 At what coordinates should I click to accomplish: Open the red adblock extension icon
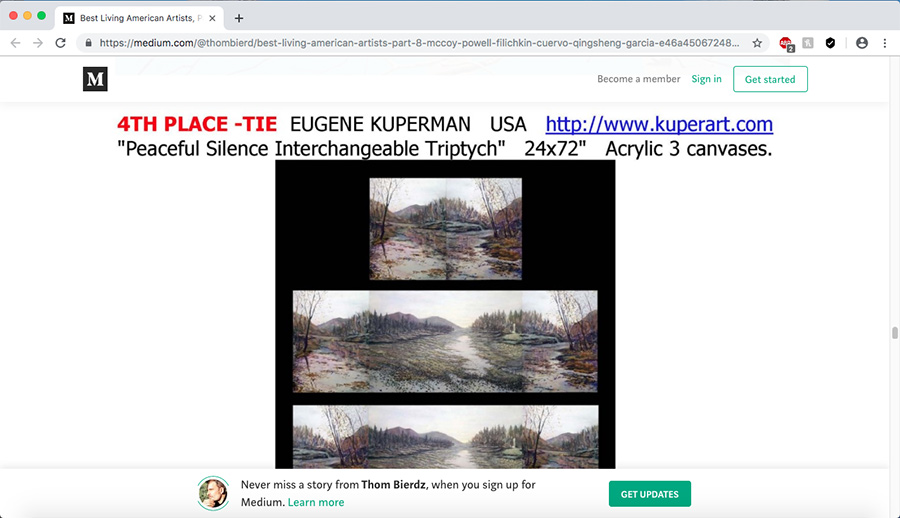tap(786, 43)
